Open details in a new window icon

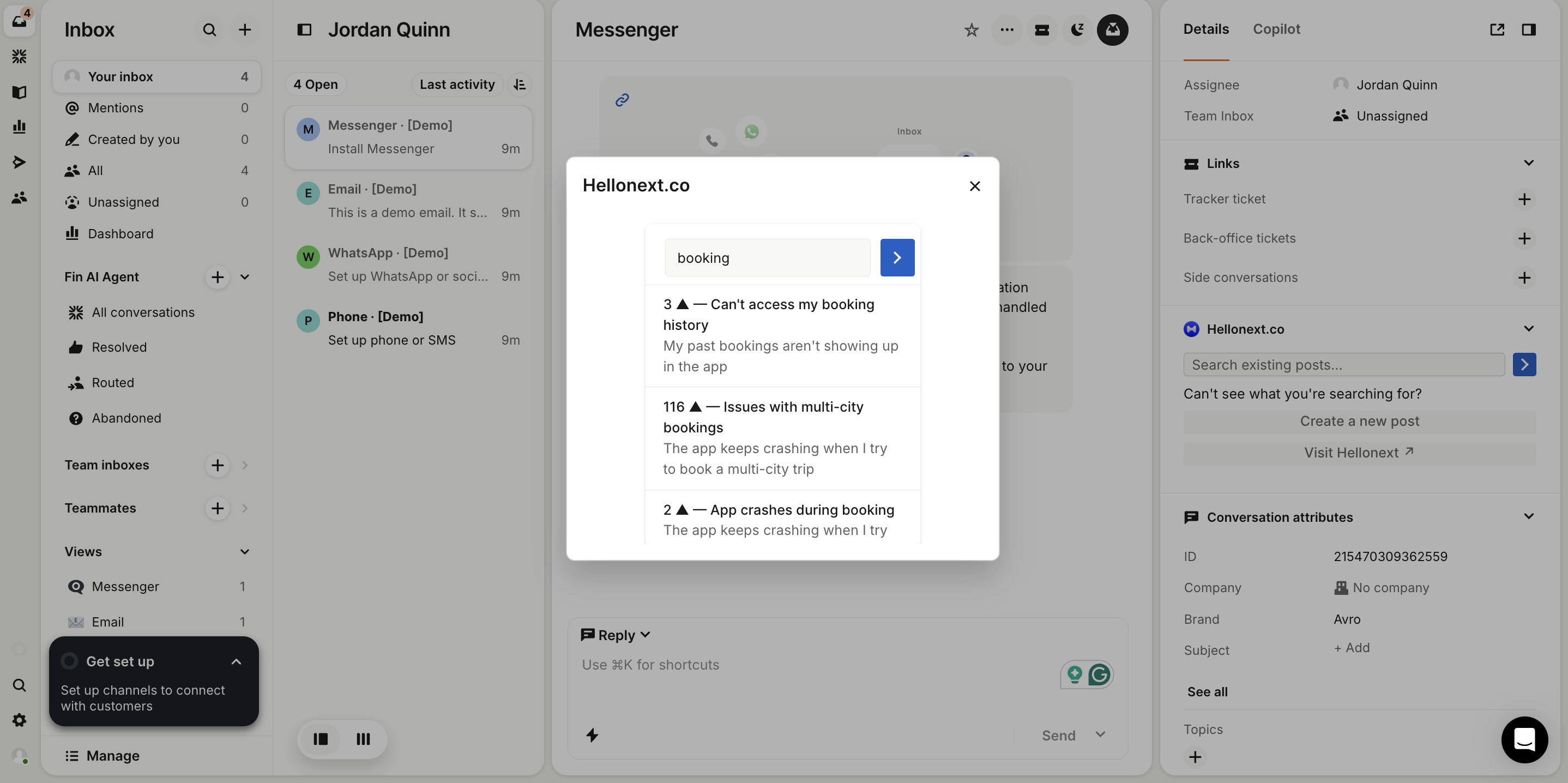click(x=1497, y=30)
